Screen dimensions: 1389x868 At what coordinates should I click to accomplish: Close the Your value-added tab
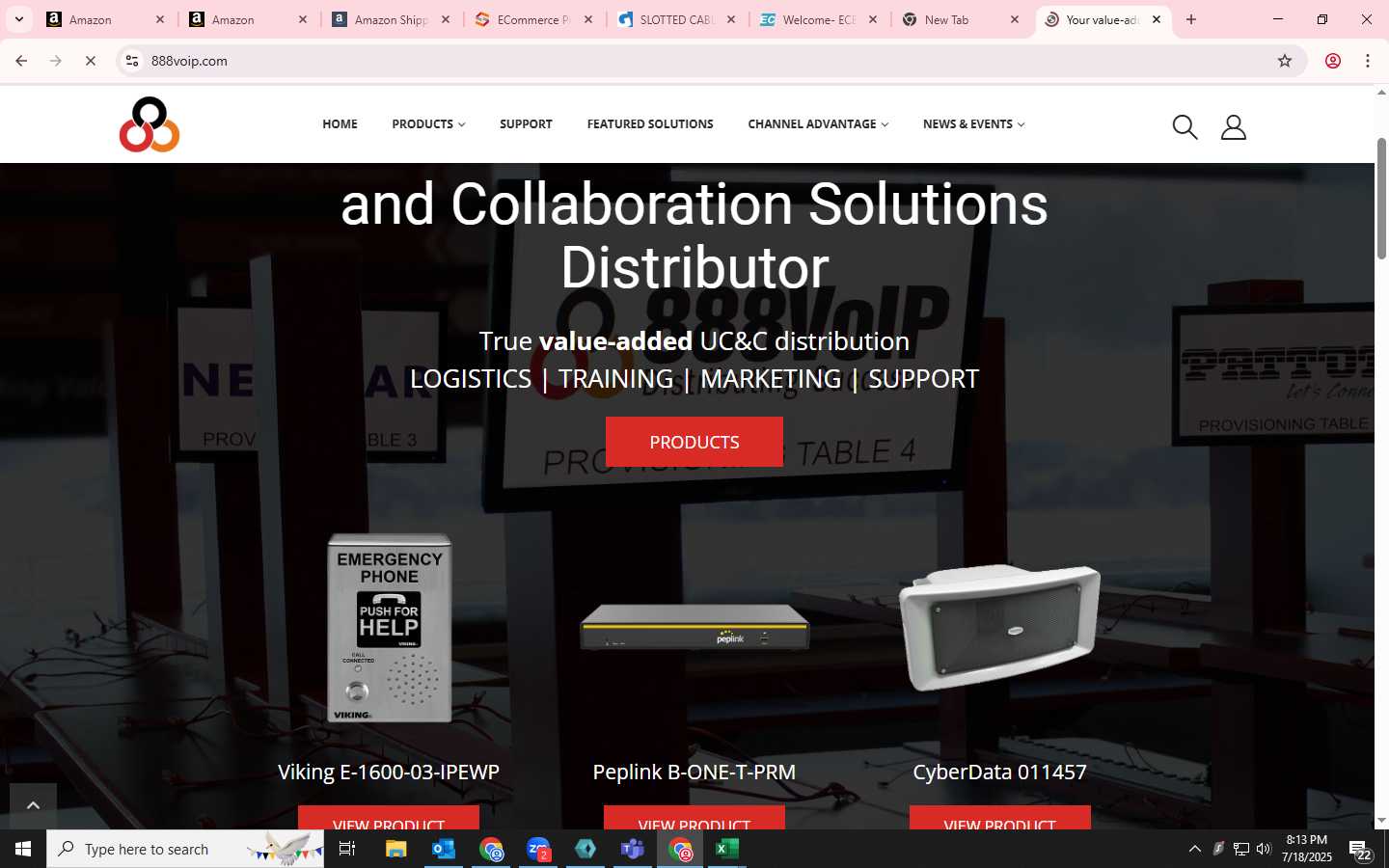[x=1157, y=19]
